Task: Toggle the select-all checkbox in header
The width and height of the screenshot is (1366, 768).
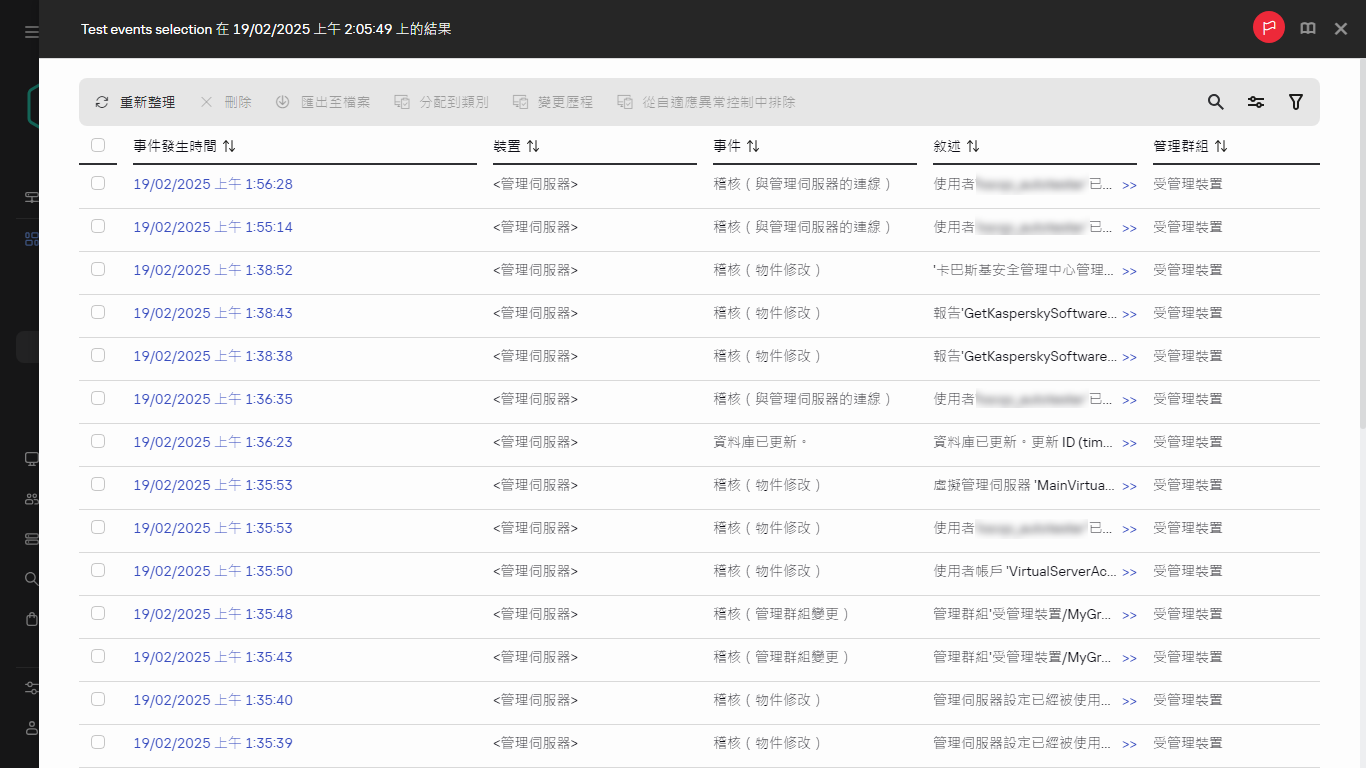Action: click(98, 145)
